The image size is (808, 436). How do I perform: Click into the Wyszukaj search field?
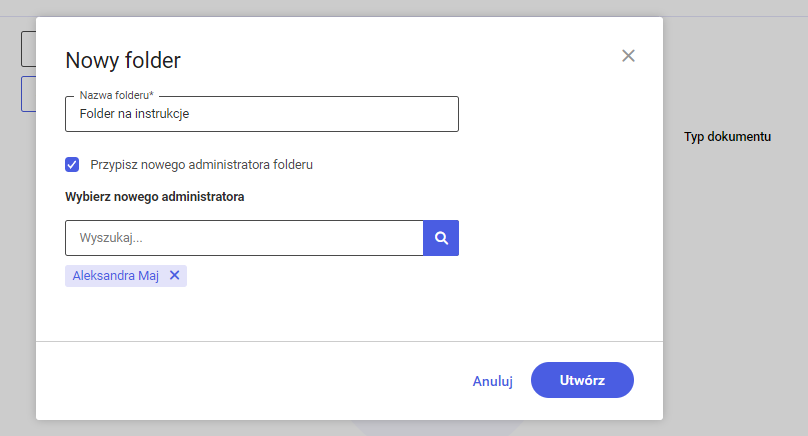point(244,238)
